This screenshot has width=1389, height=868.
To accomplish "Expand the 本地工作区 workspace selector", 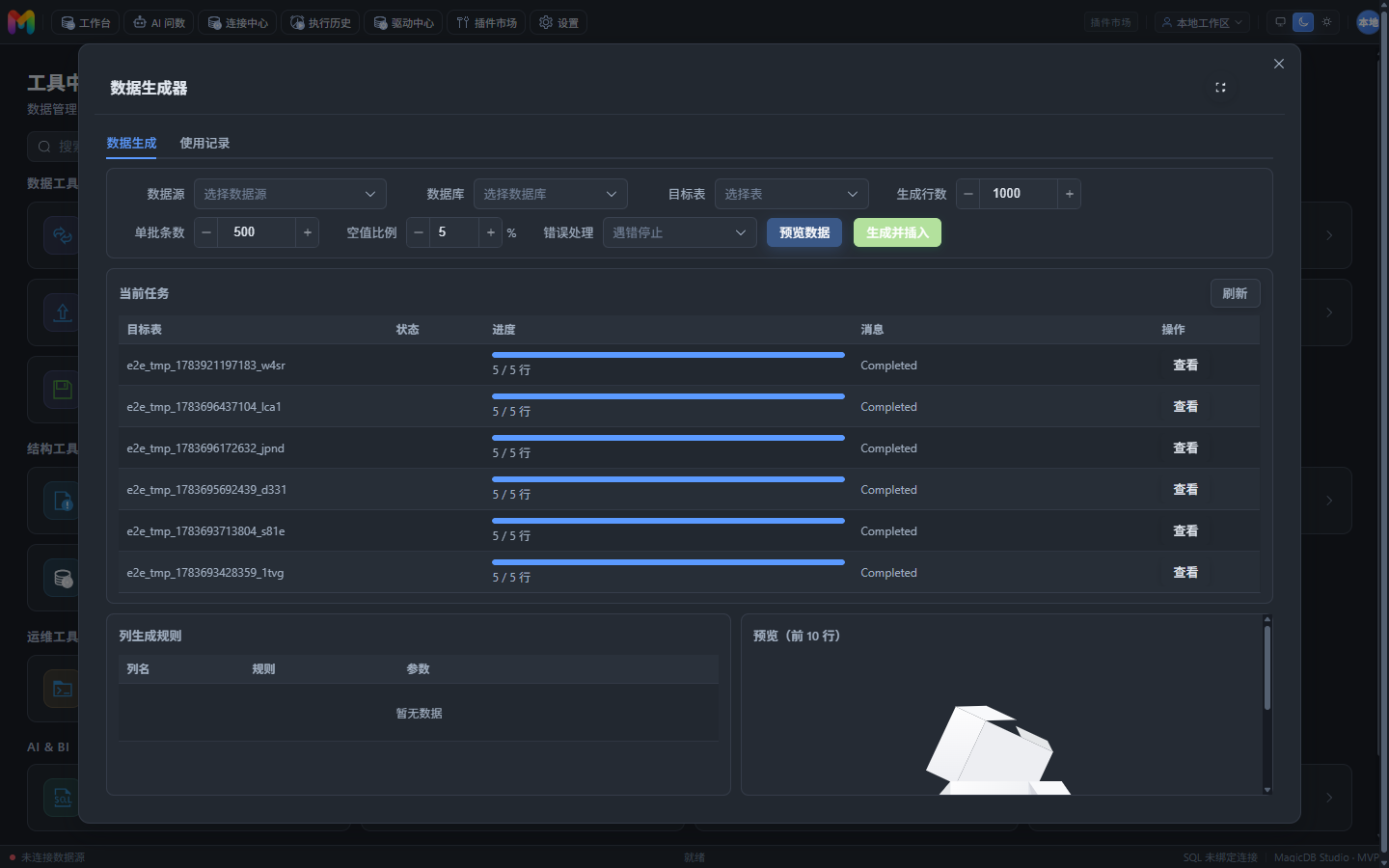I will point(1202,22).
